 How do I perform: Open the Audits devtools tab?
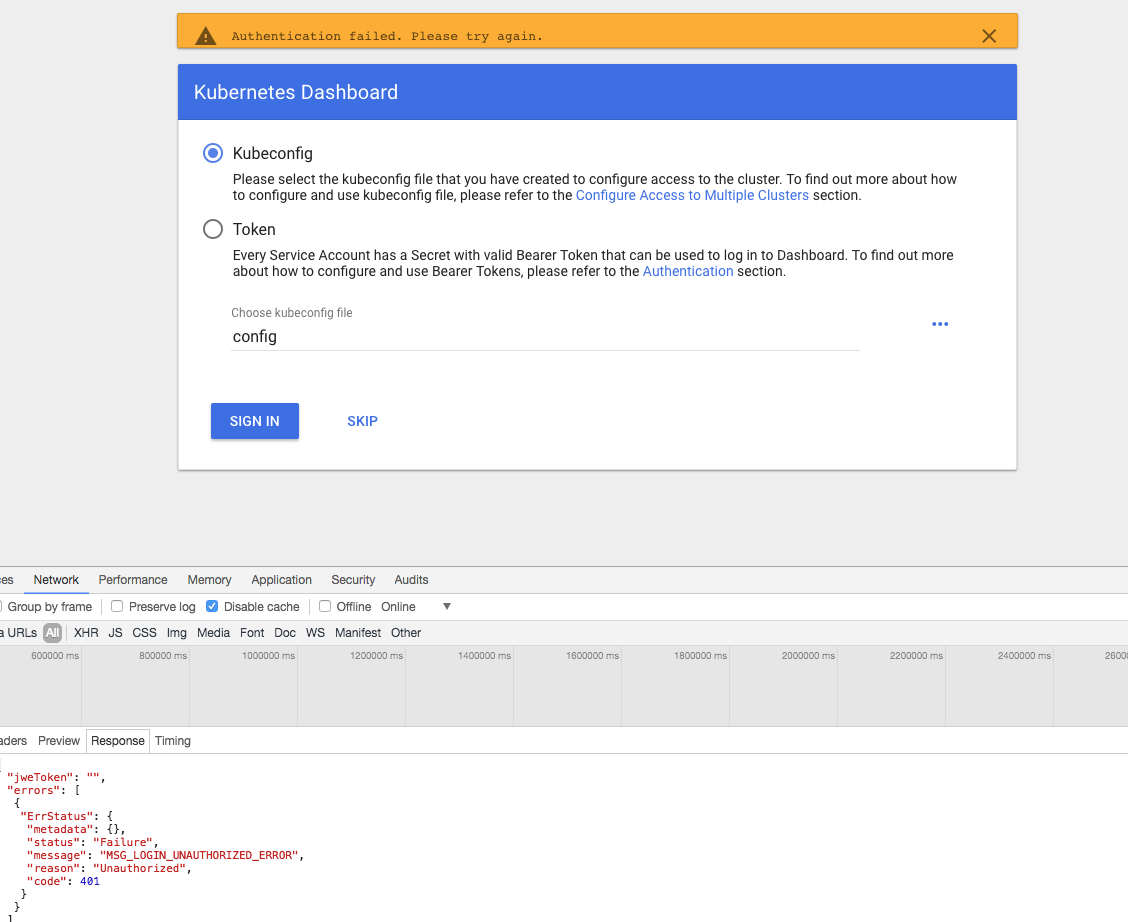click(x=411, y=580)
